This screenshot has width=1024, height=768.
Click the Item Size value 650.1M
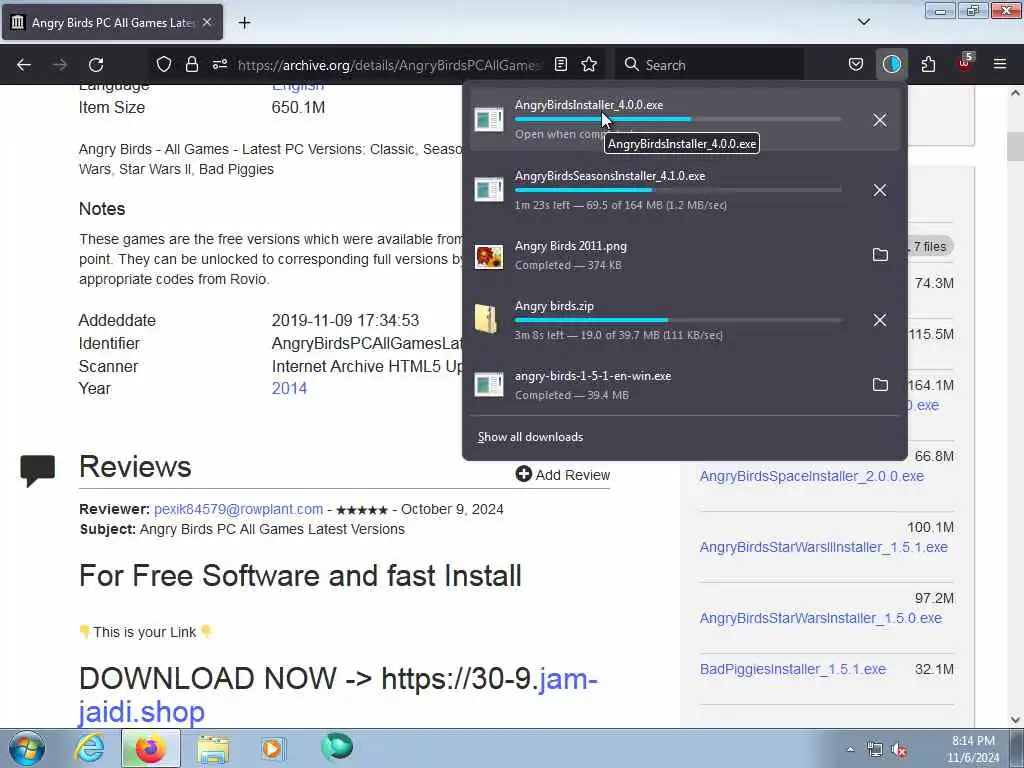click(298, 108)
